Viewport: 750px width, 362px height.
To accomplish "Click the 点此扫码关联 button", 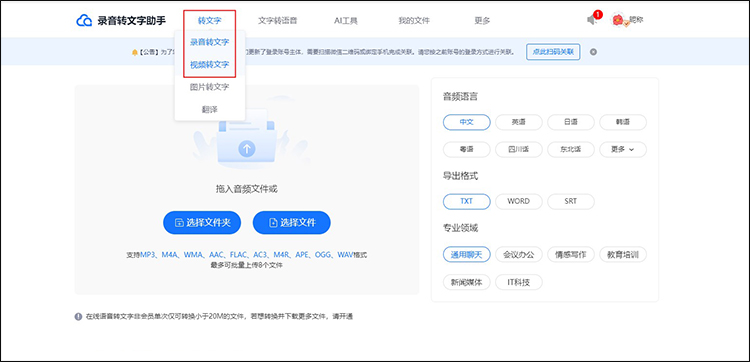I will [553, 52].
